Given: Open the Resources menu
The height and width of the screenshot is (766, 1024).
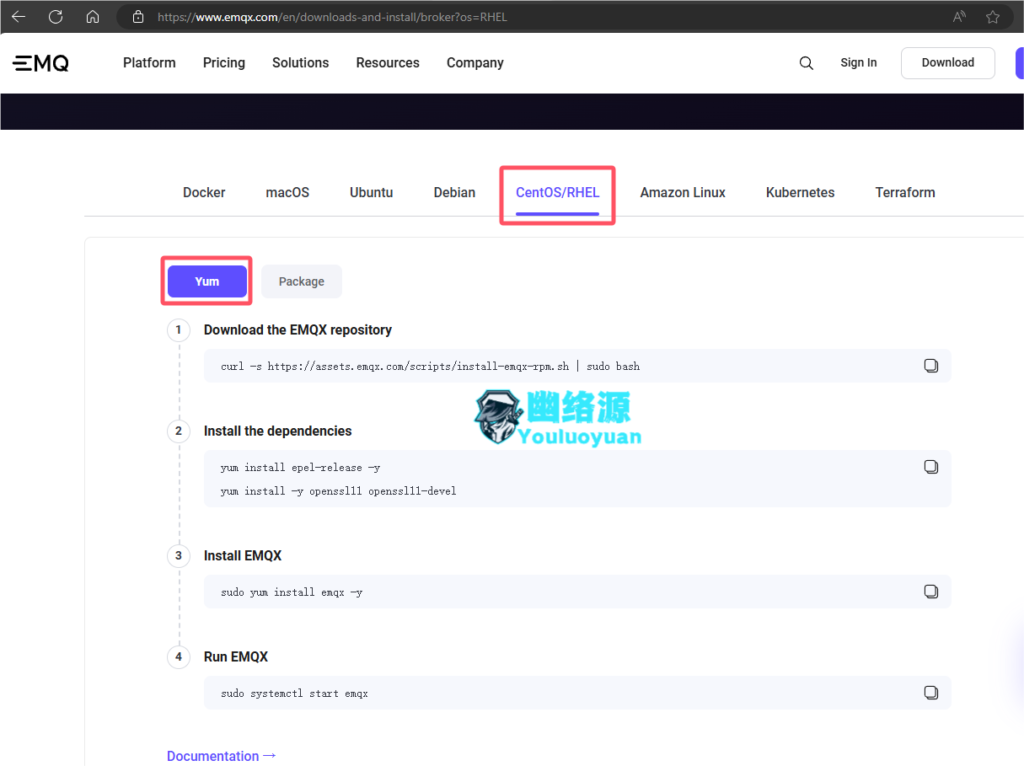Looking at the screenshot, I should pos(388,63).
